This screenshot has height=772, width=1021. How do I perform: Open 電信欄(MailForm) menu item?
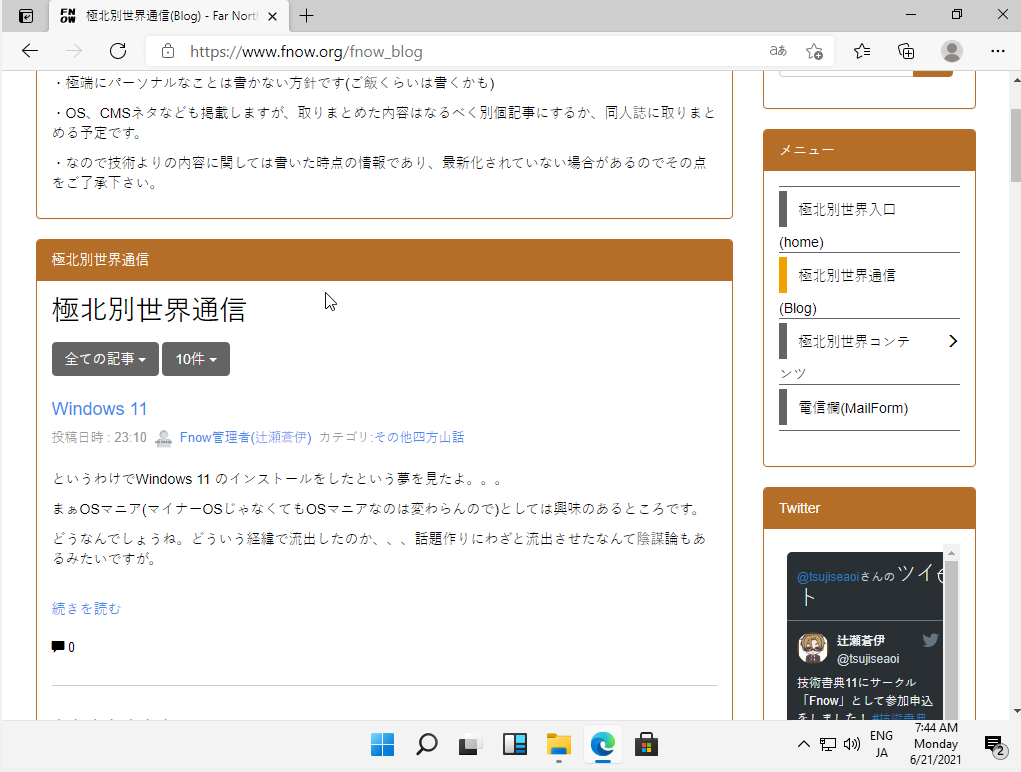(x=852, y=408)
